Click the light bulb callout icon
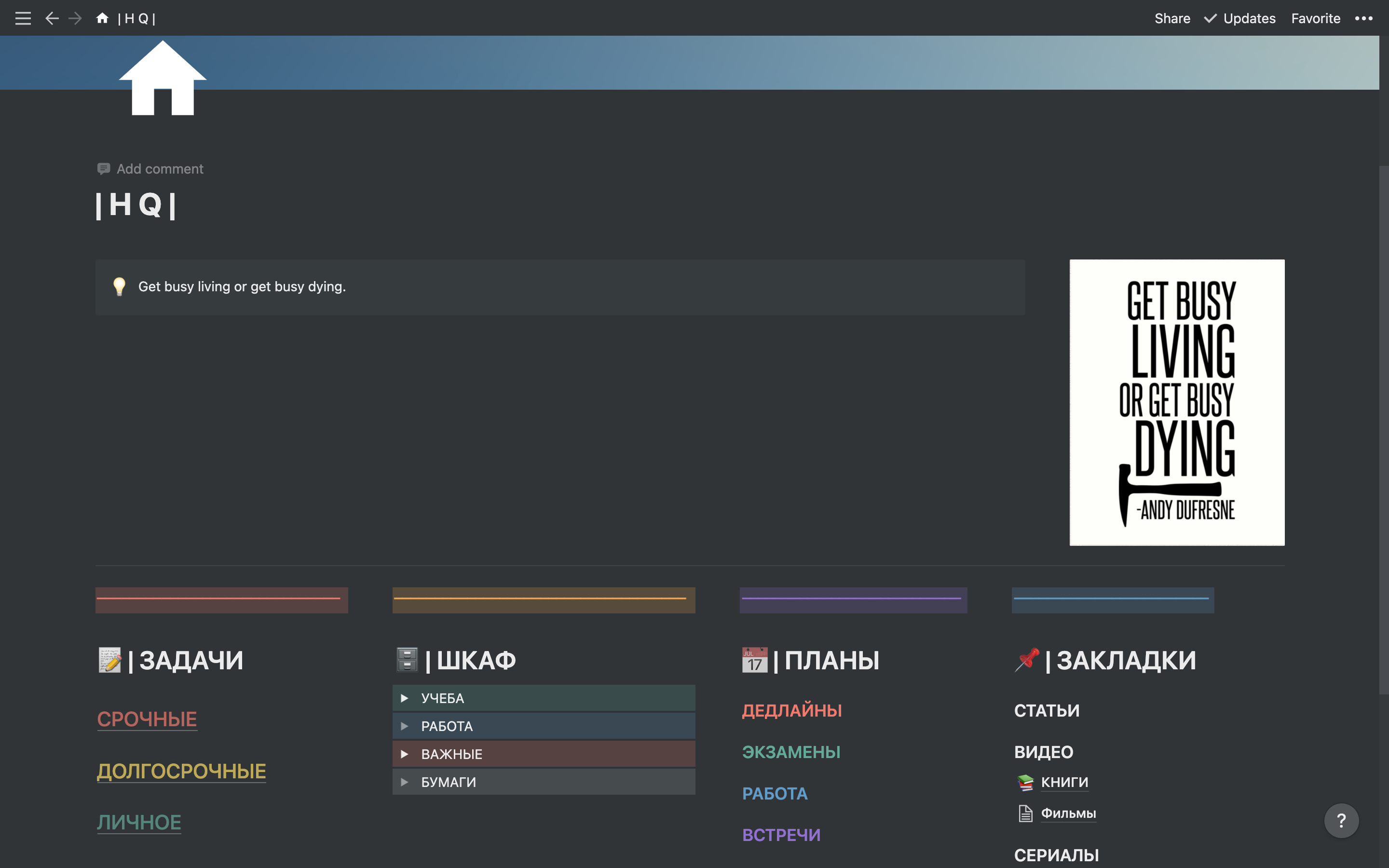This screenshot has width=1389, height=868. click(x=120, y=286)
